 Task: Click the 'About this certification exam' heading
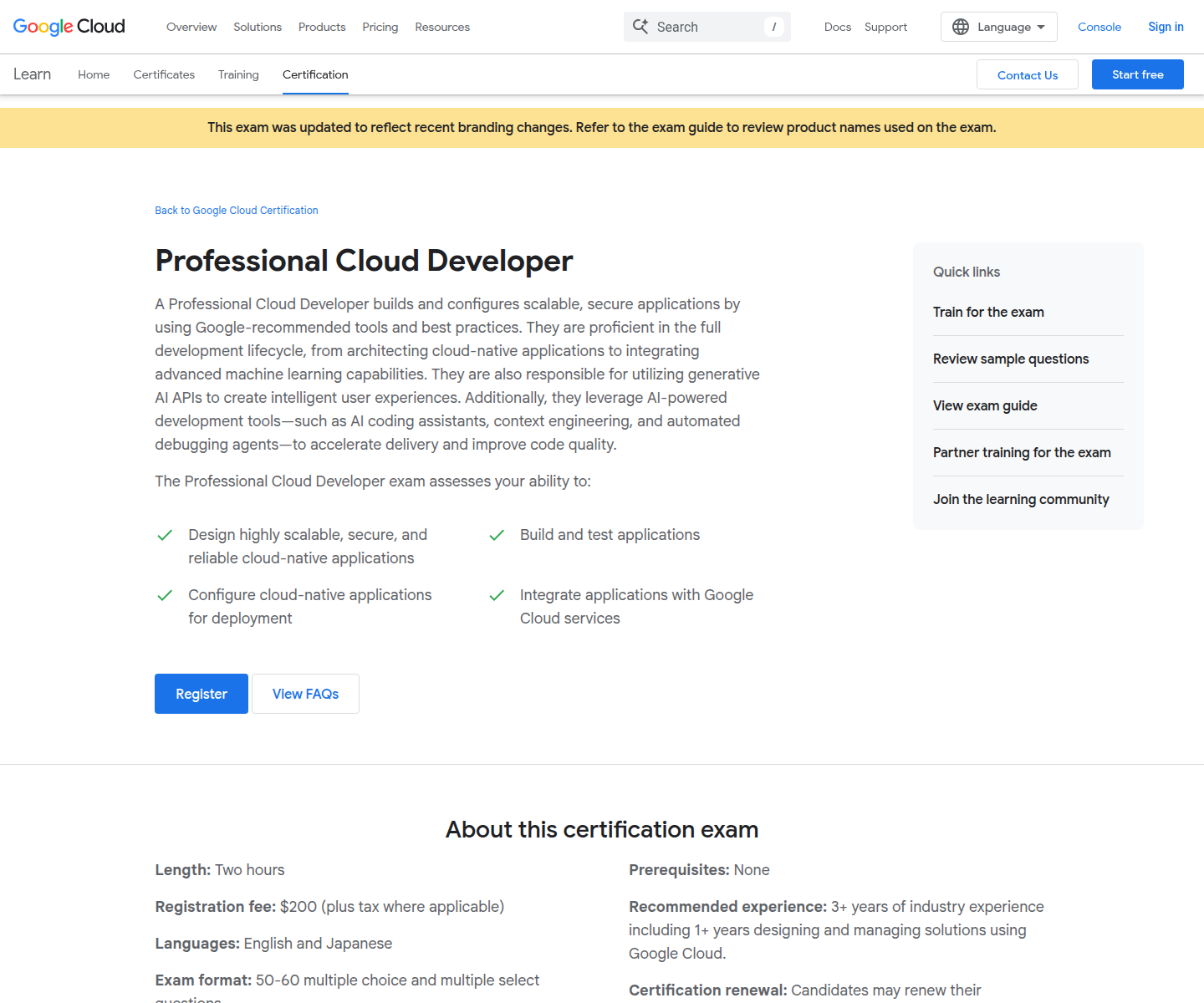pyautogui.click(x=602, y=829)
